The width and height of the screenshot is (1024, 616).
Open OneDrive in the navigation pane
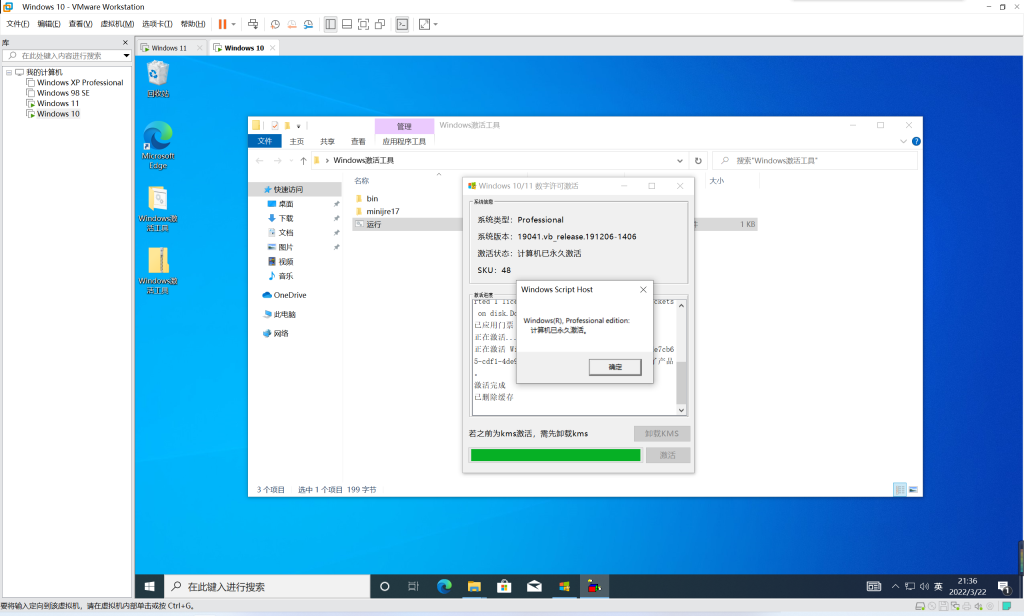(x=284, y=295)
